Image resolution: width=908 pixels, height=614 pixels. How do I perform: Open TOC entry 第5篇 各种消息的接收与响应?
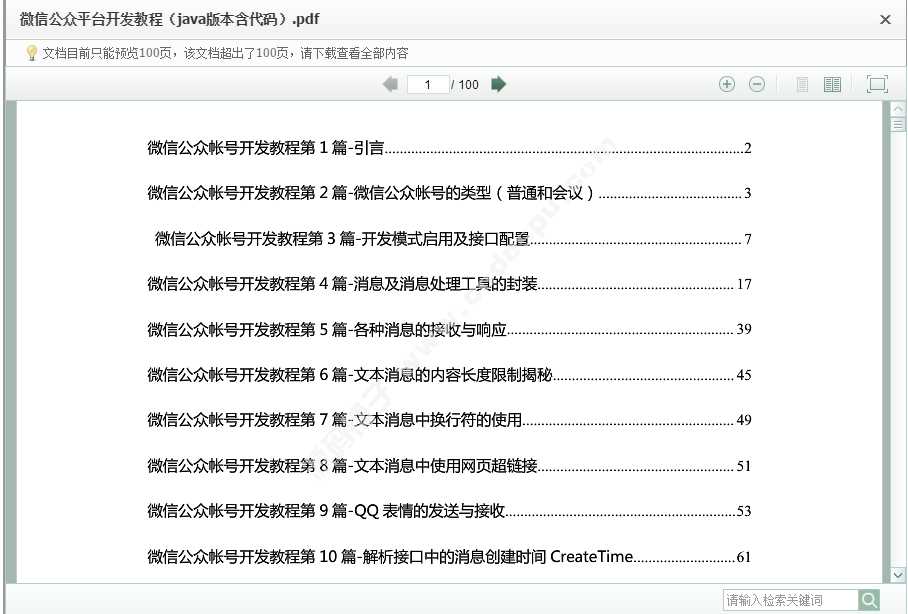point(449,330)
